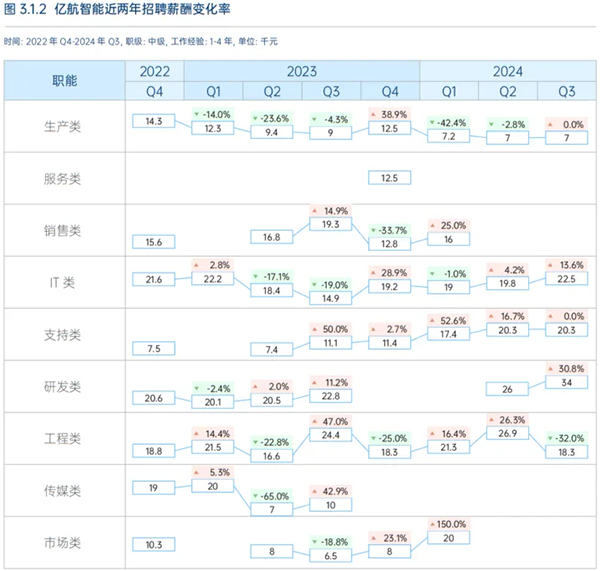Click the 'IT 类' row label
The height and width of the screenshot is (571, 600).
pyautogui.click(x=62, y=283)
